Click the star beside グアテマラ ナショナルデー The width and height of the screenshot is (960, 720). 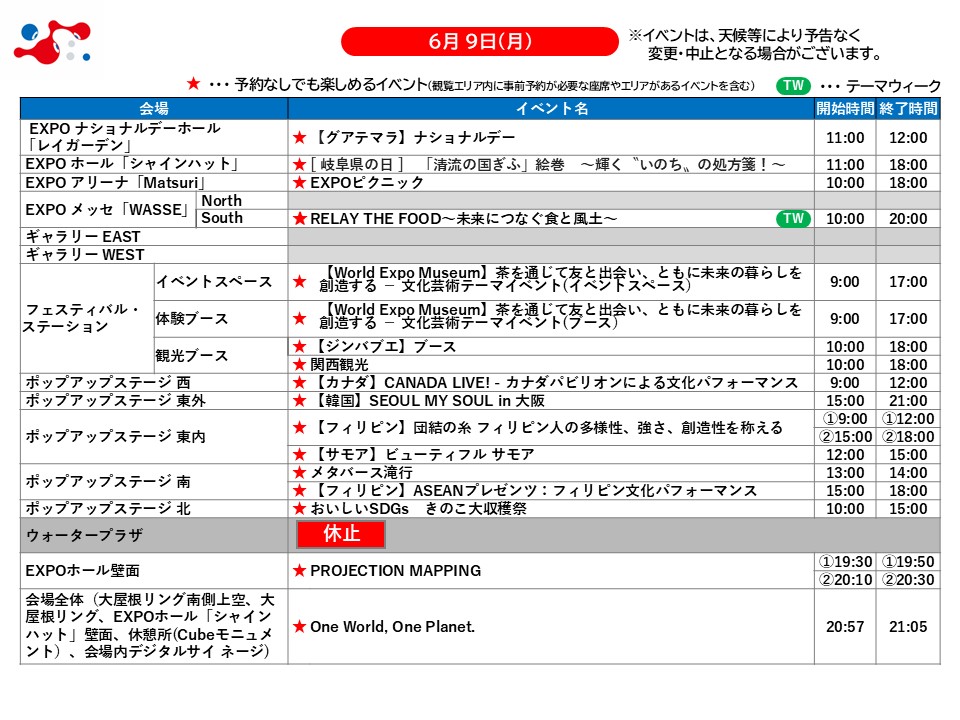tap(299, 138)
